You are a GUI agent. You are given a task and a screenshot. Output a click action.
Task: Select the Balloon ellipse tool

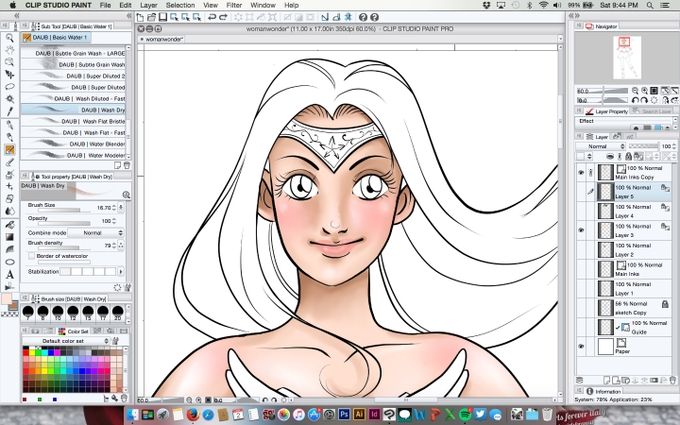tap(9, 262)
